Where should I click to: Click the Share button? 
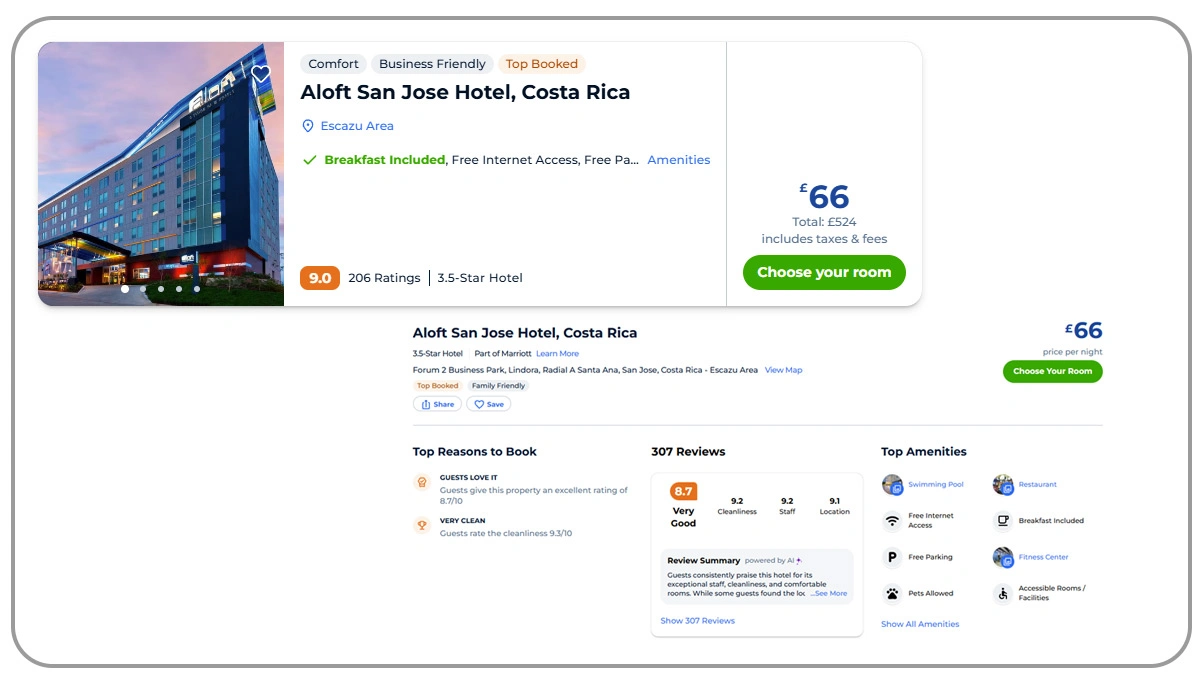tap(438, 404)
